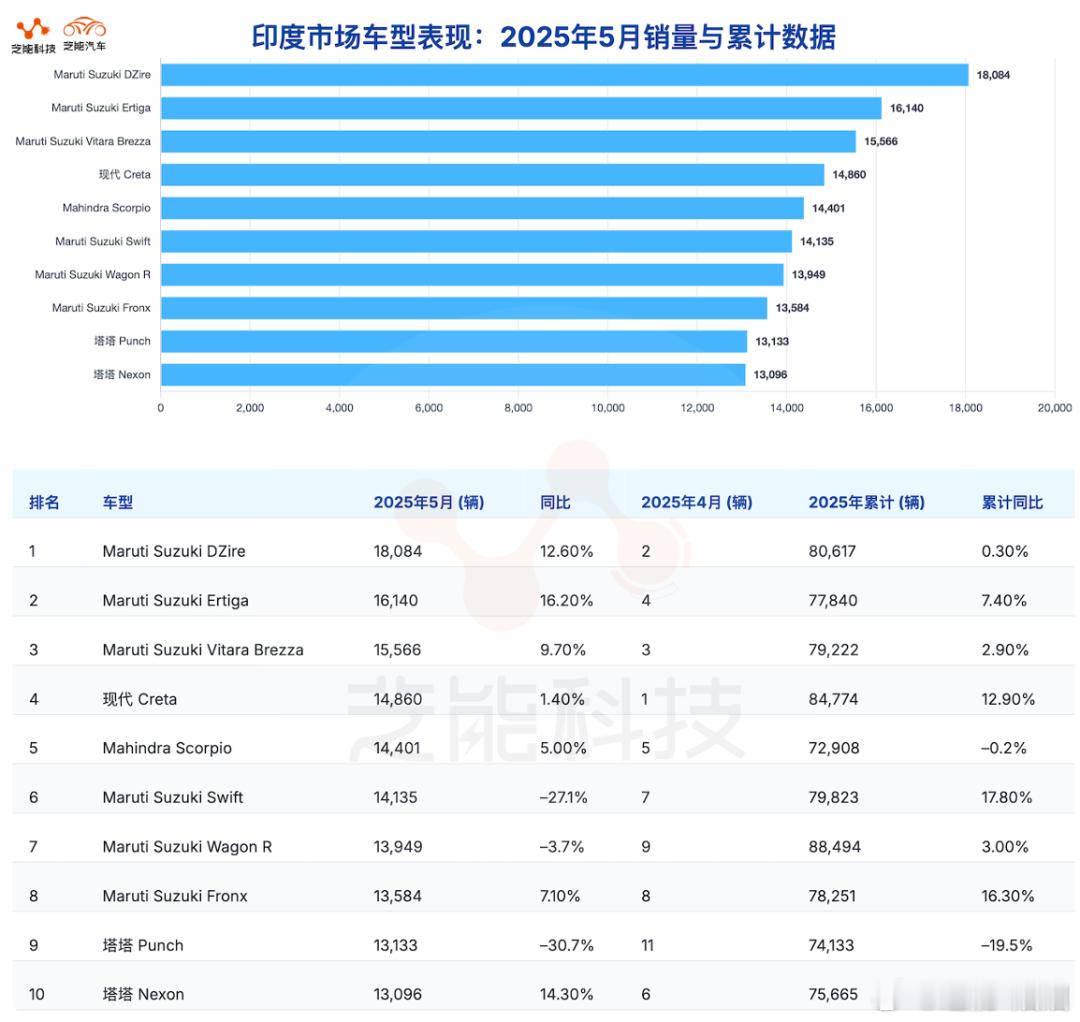Click 79,823 in the Swift row
Screen dimensions: 1080x1022
click(x=833, y=797)
